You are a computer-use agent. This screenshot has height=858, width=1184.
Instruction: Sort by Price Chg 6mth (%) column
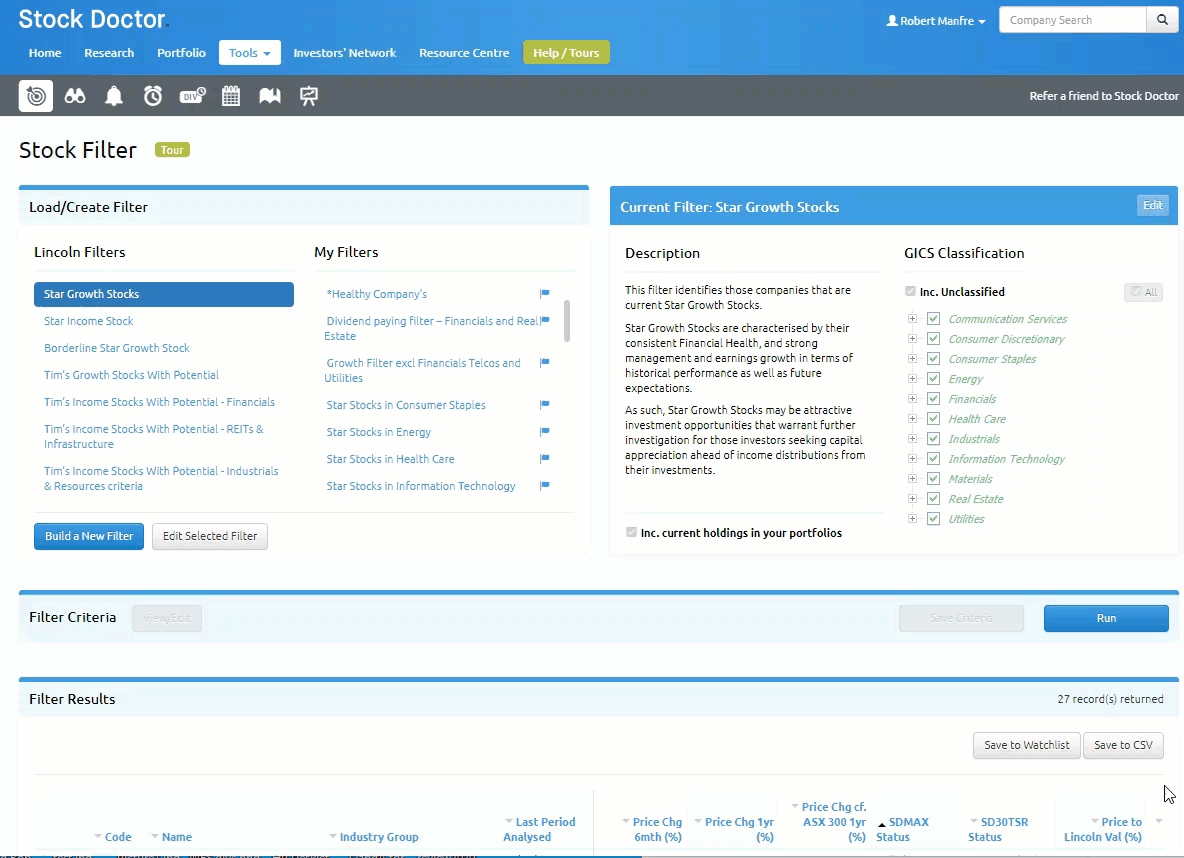657,829
